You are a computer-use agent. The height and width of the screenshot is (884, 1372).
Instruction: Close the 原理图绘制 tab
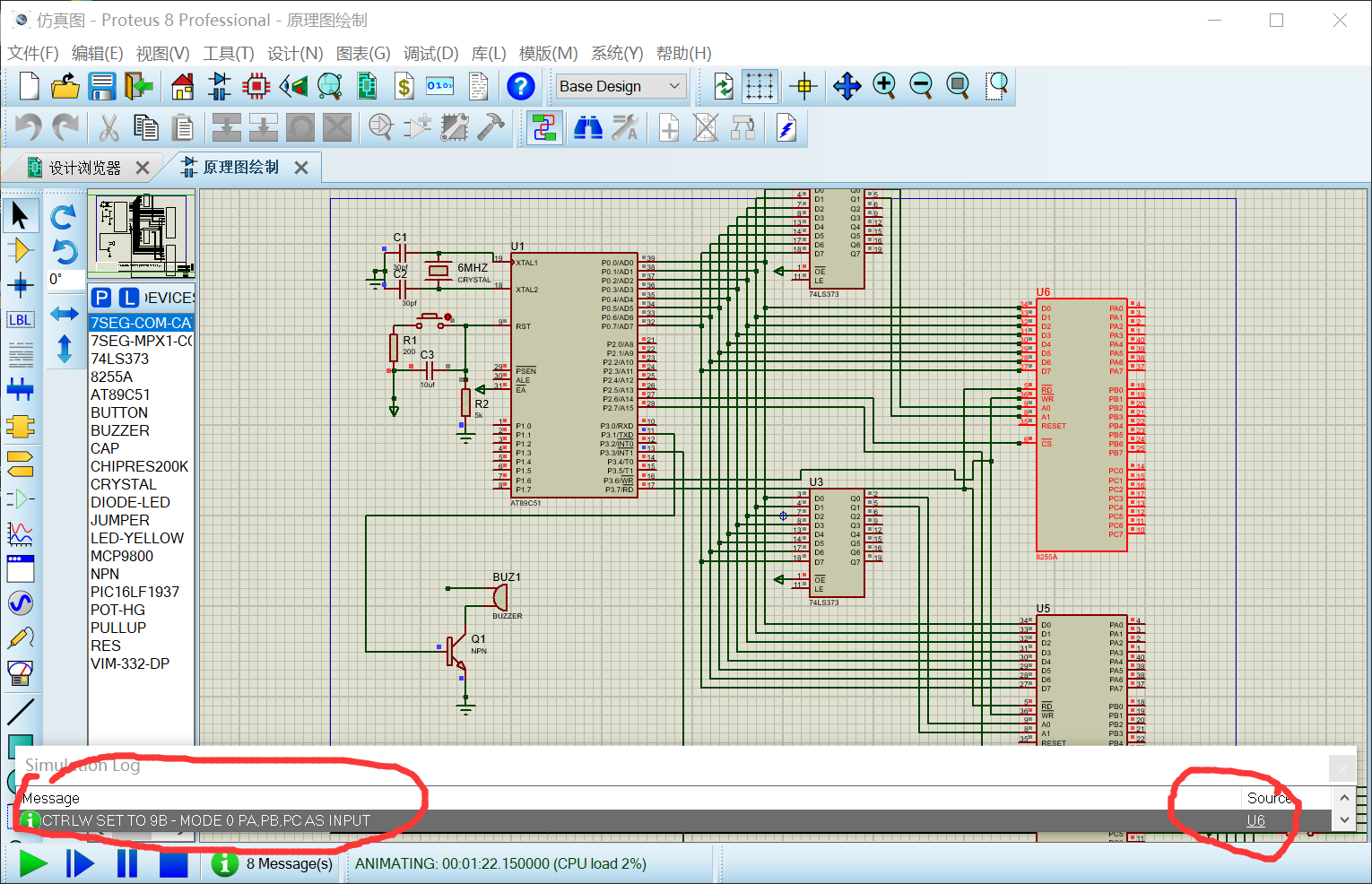tap(301, 168)
